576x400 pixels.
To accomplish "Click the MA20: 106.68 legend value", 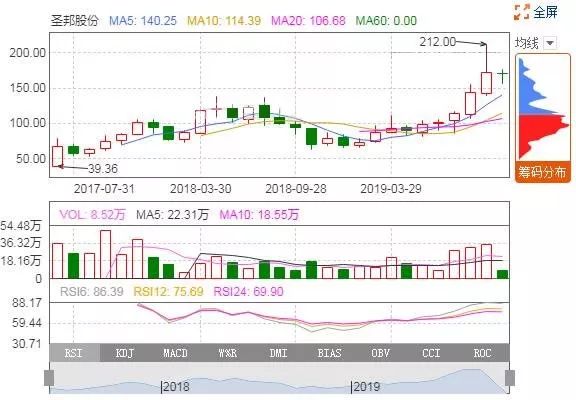I will pyautogui.click(x=308, y=21).
